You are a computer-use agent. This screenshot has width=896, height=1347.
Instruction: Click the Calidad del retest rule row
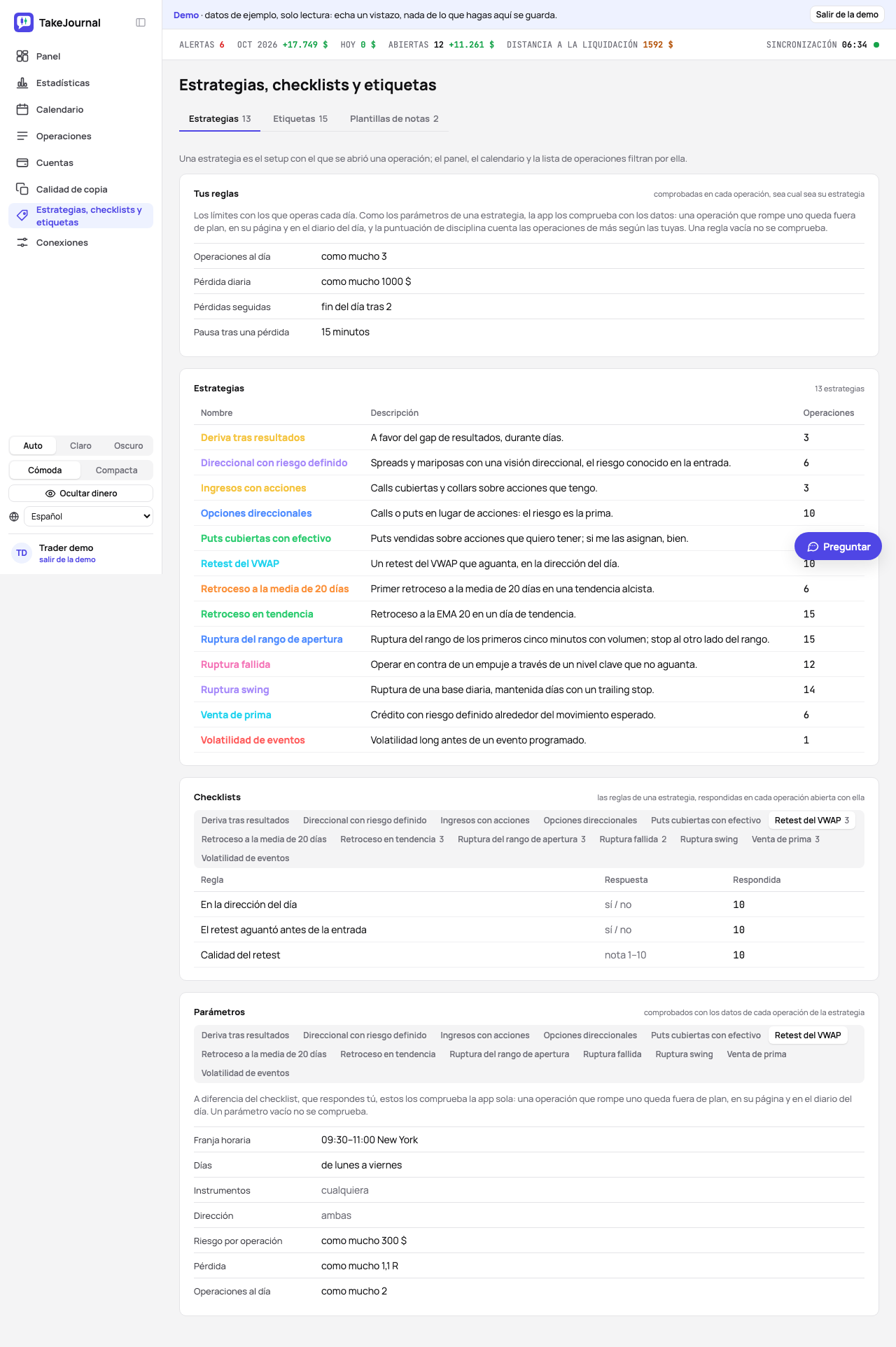(529, 955)
